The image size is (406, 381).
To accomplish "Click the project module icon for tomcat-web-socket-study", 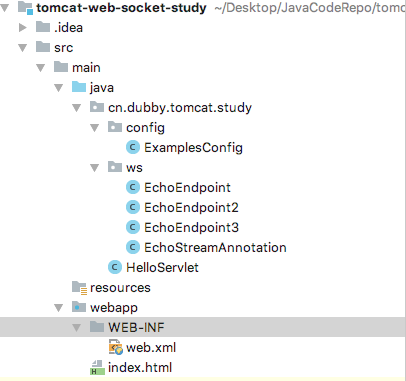I will pos(25,7).
